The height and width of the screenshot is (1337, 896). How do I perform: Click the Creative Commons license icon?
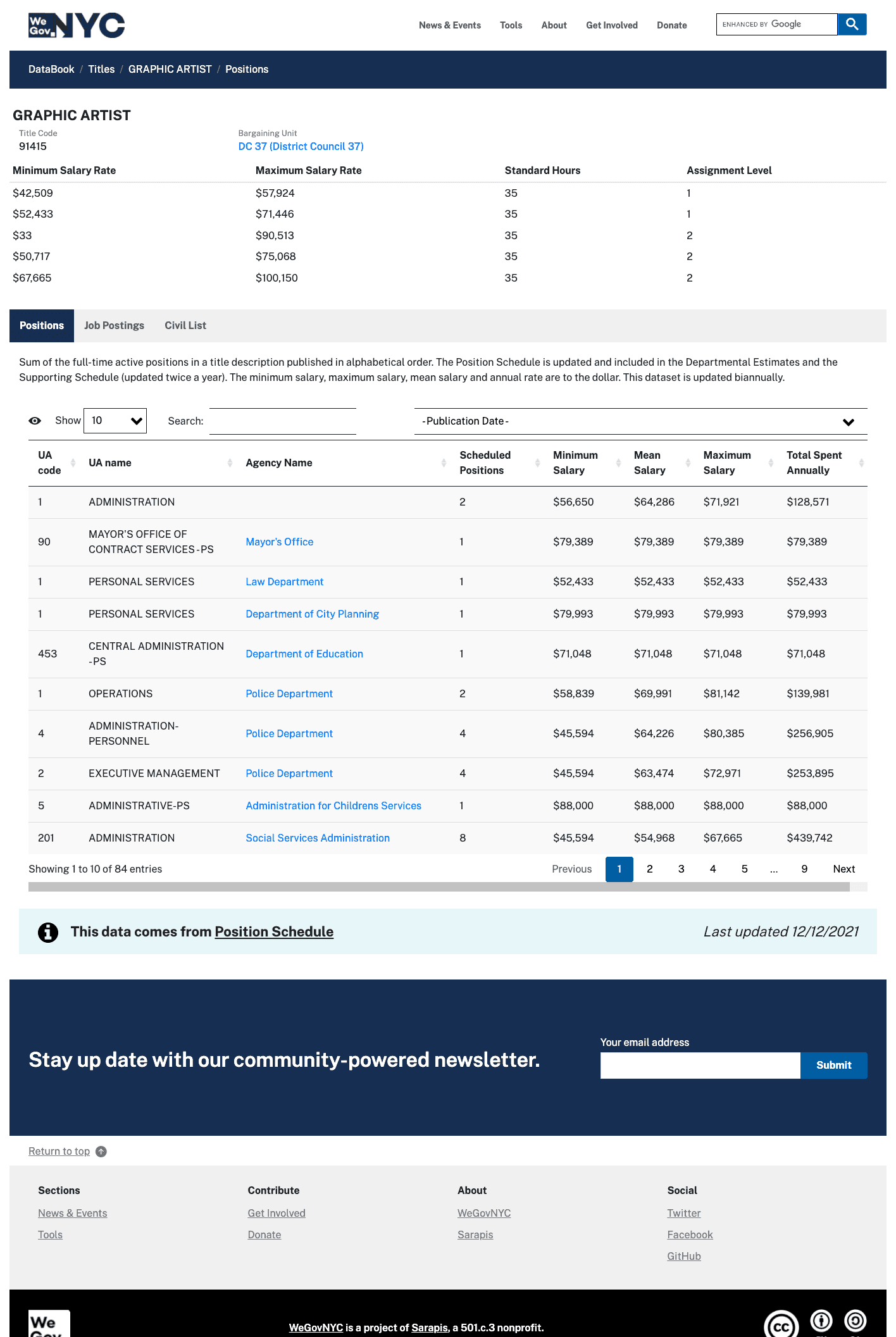pos(781,1326)
